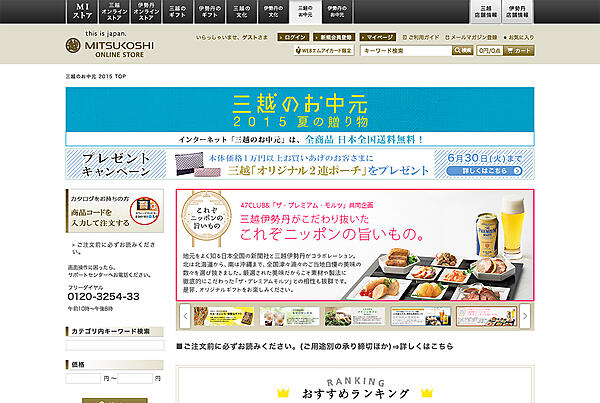This screenshot has width=600, height=403.
Task: Open the shopping cart カート button
Action: (519, 51)
